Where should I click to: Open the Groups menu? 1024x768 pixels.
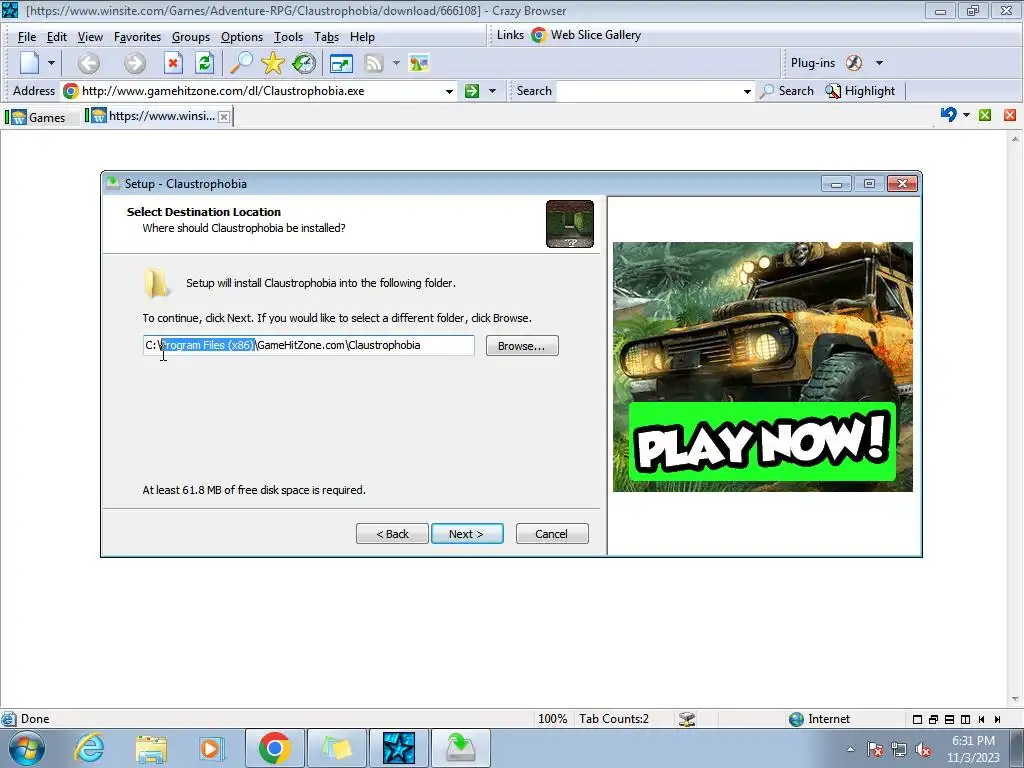point(191,37)
